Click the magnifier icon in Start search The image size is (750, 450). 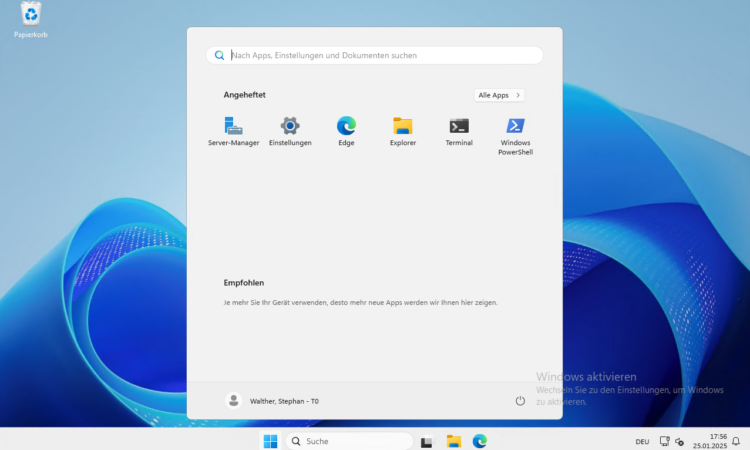pyautogui.click(x=219, y=55)
